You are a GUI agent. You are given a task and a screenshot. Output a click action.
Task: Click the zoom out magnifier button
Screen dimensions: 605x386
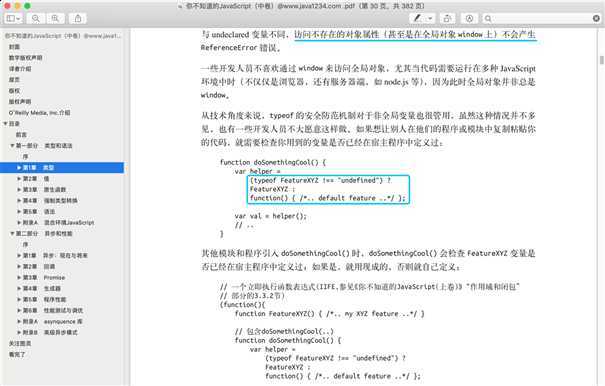click(36, 19)
